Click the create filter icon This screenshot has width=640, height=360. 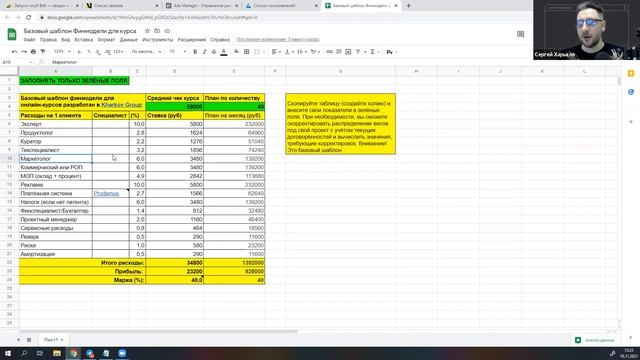point(358,52)
